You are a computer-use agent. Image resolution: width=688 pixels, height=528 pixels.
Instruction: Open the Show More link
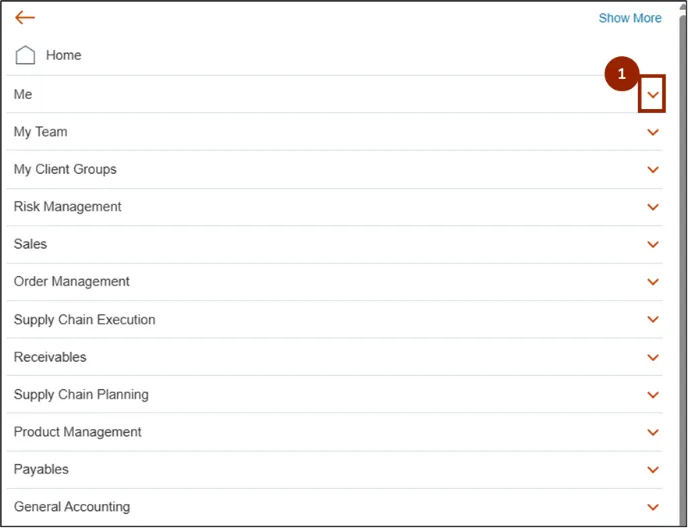629,18
